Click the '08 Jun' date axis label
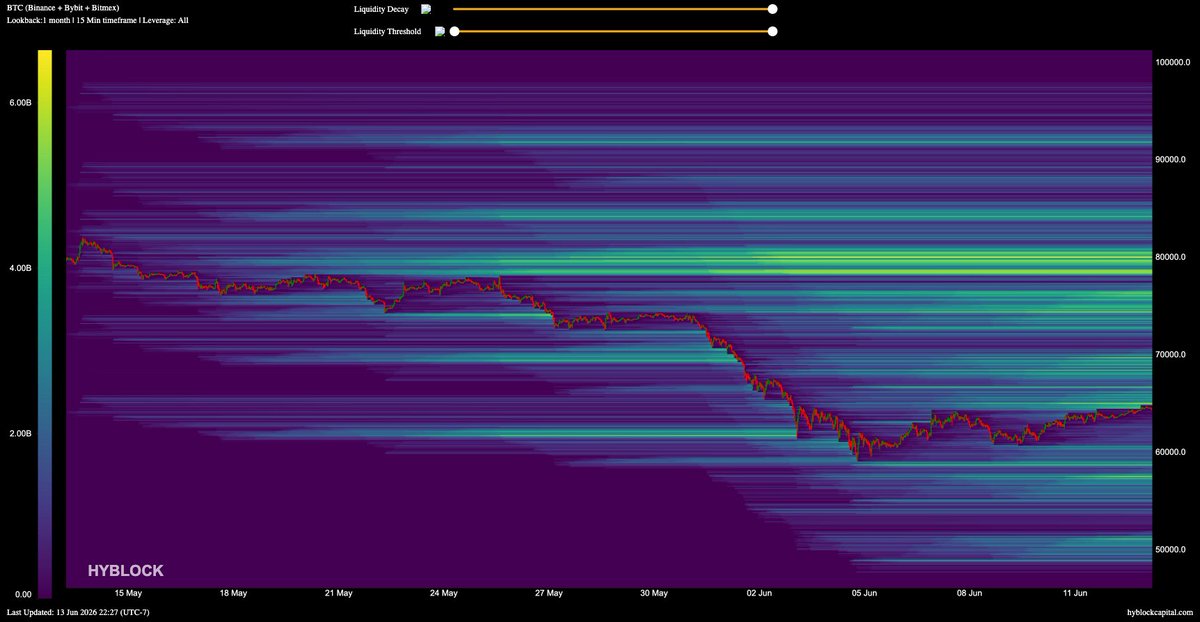The width and height of the screenshot is (1200, 622). (969, 593)
